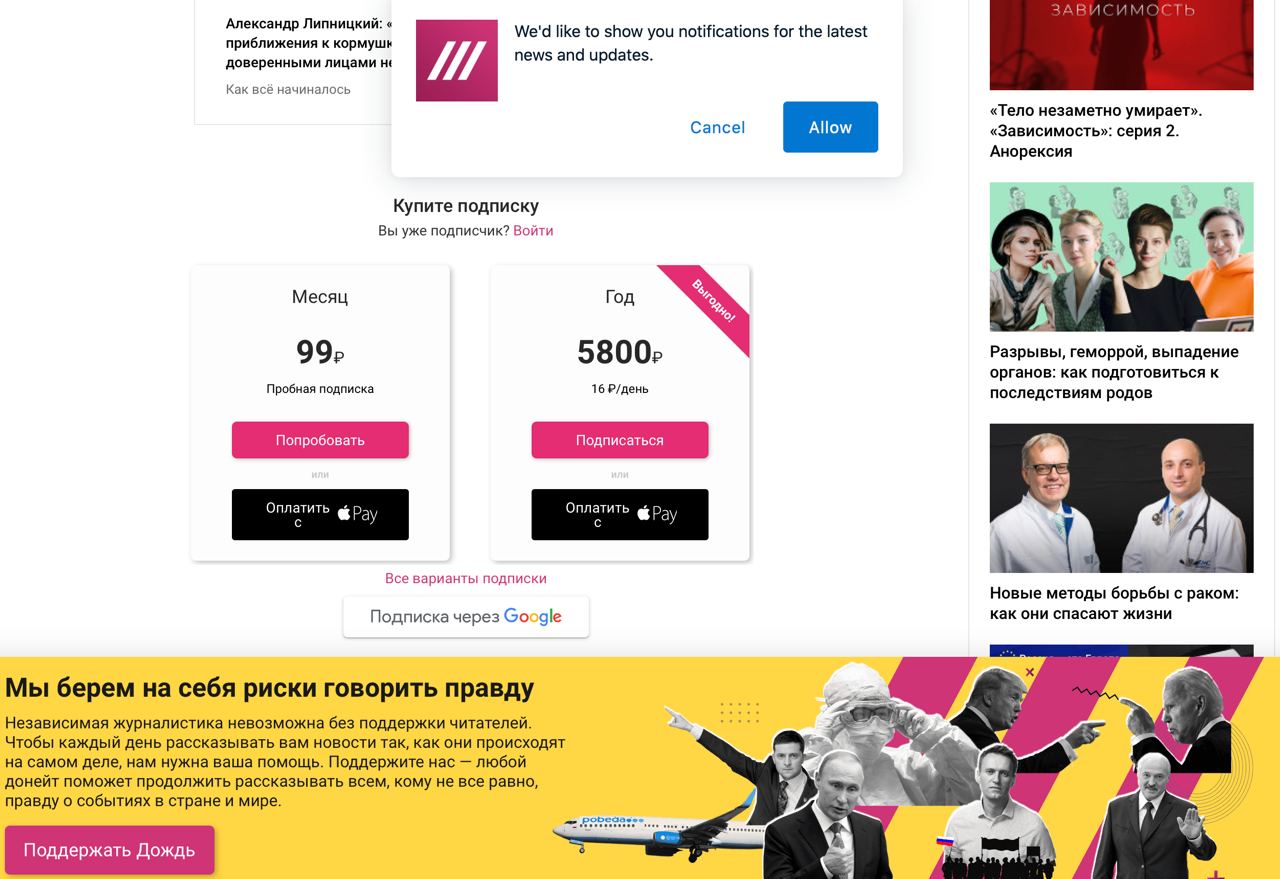The height and width of the screenshot is (879, 1280).
Task: Pay yearly plan with Apple Pay
Action: tap(620, 514)
